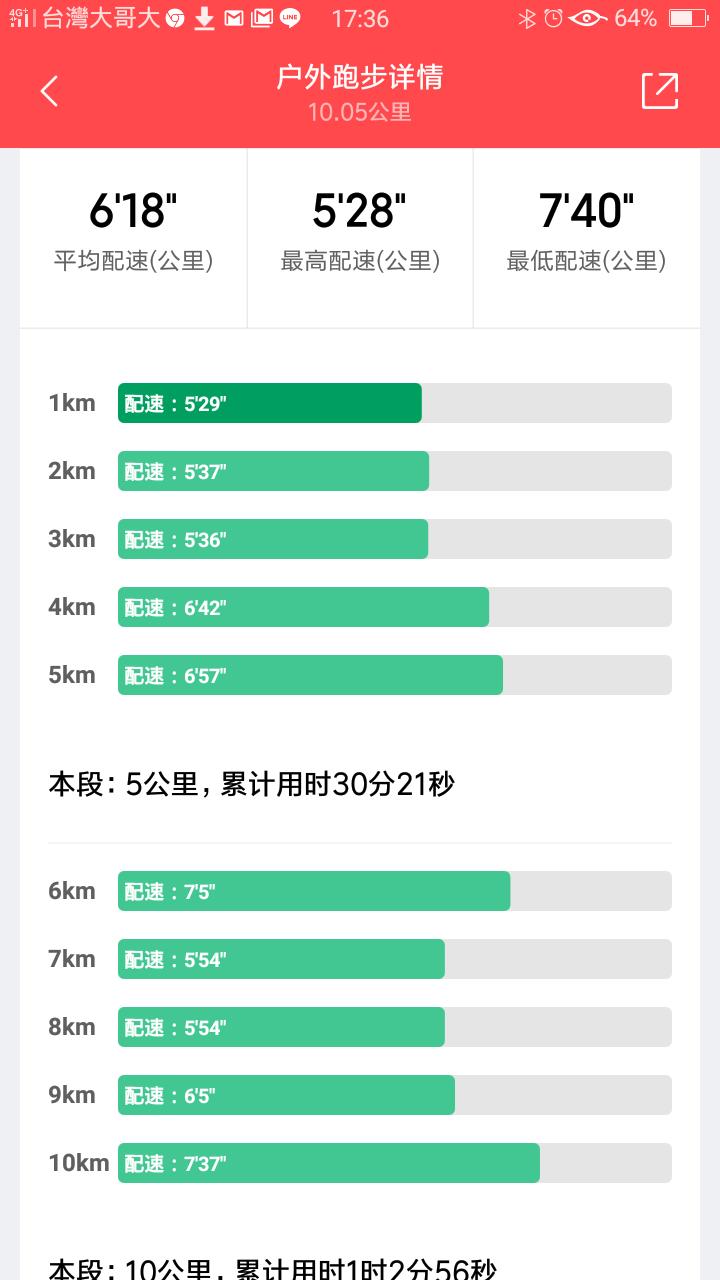Tap the share export icon
Viewport: 720px width, 1280px height.
tap(660, 91)
